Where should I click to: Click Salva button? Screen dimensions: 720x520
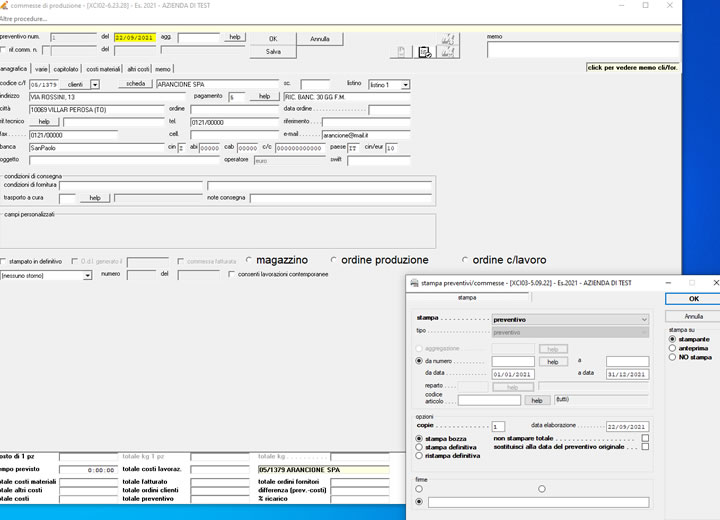click(x=273, y=52)
